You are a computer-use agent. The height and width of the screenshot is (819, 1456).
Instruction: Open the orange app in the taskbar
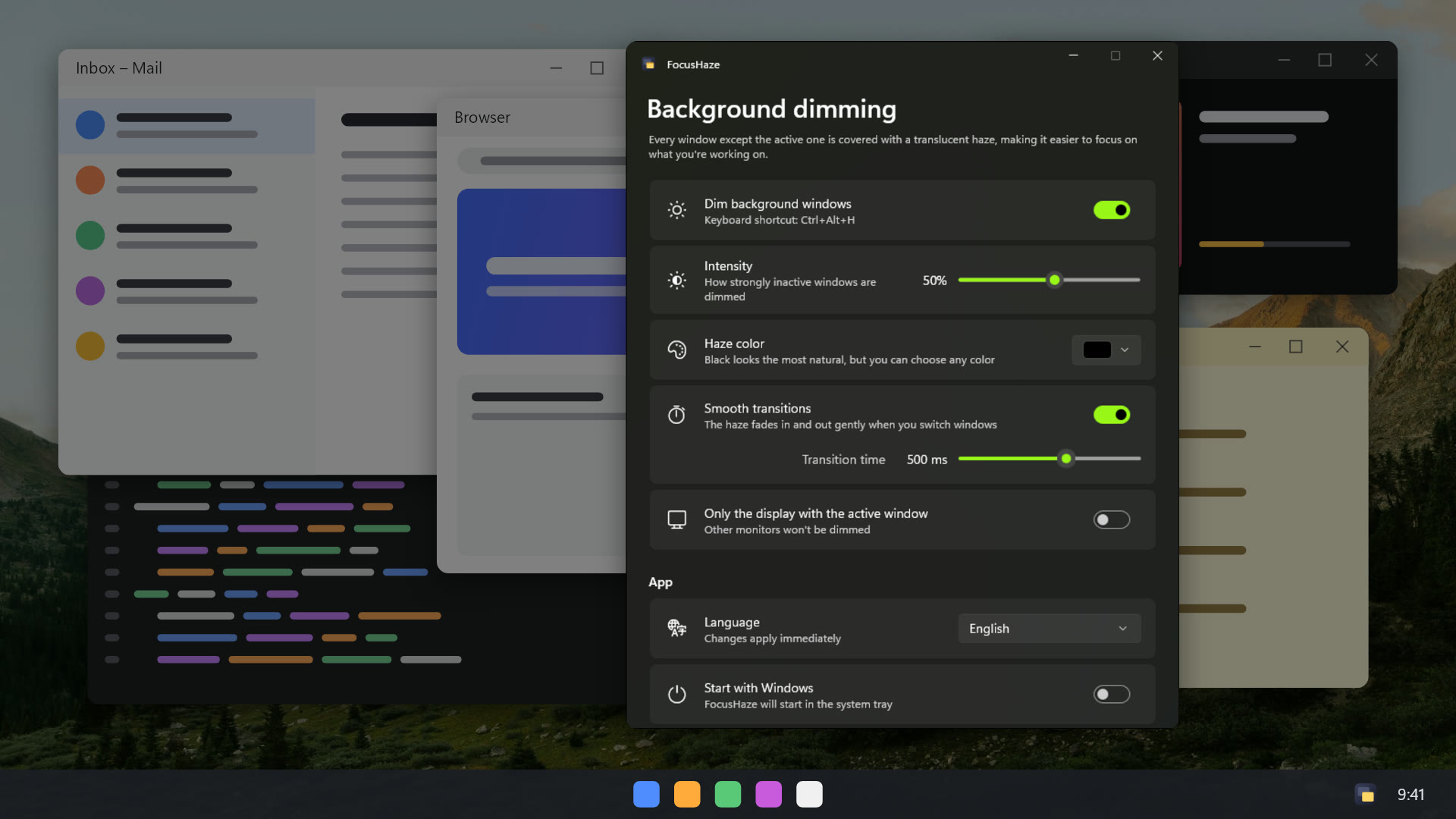pyautogui.click(x=687, y=794)
